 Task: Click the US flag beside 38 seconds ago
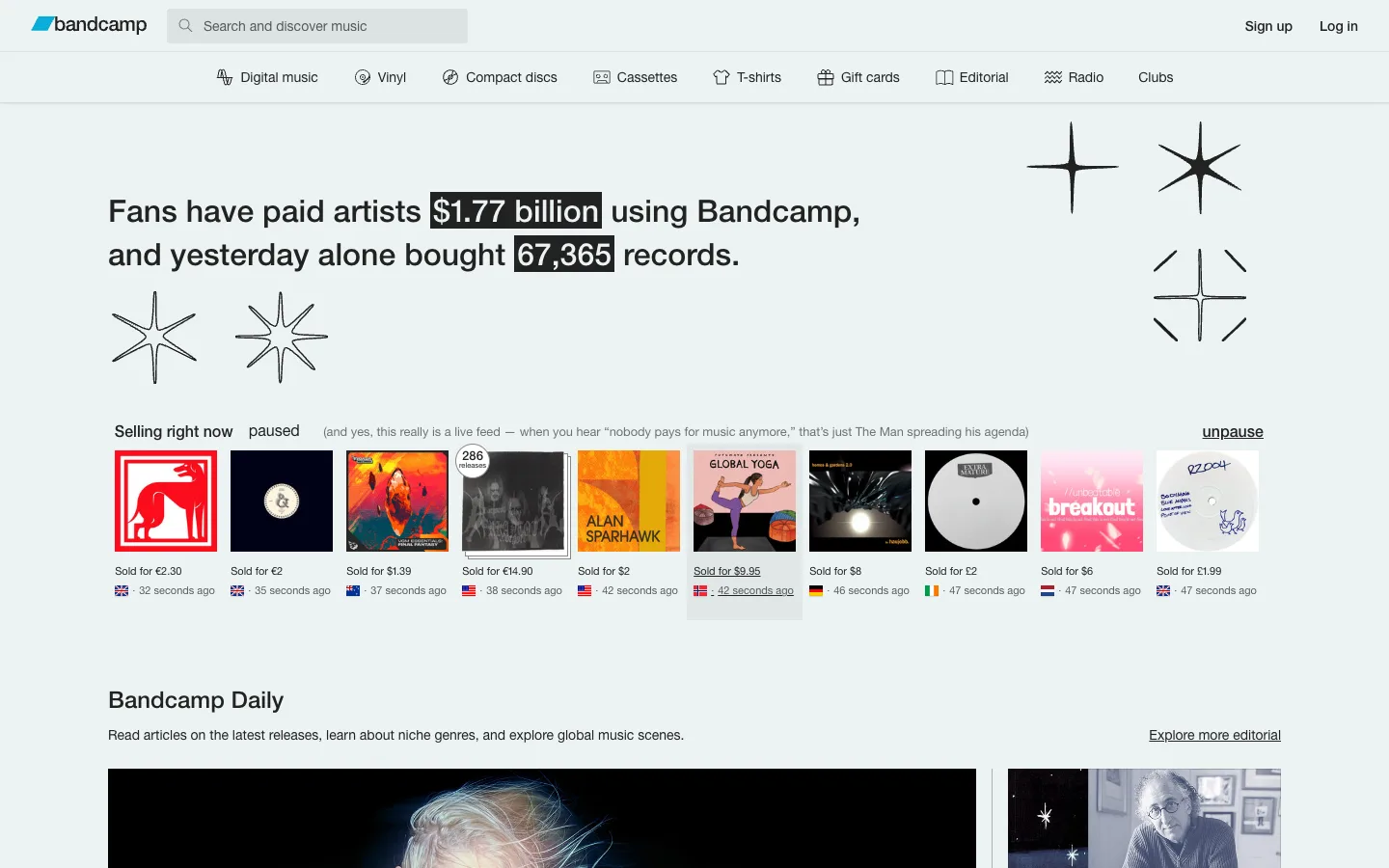[x=469, y=591]
